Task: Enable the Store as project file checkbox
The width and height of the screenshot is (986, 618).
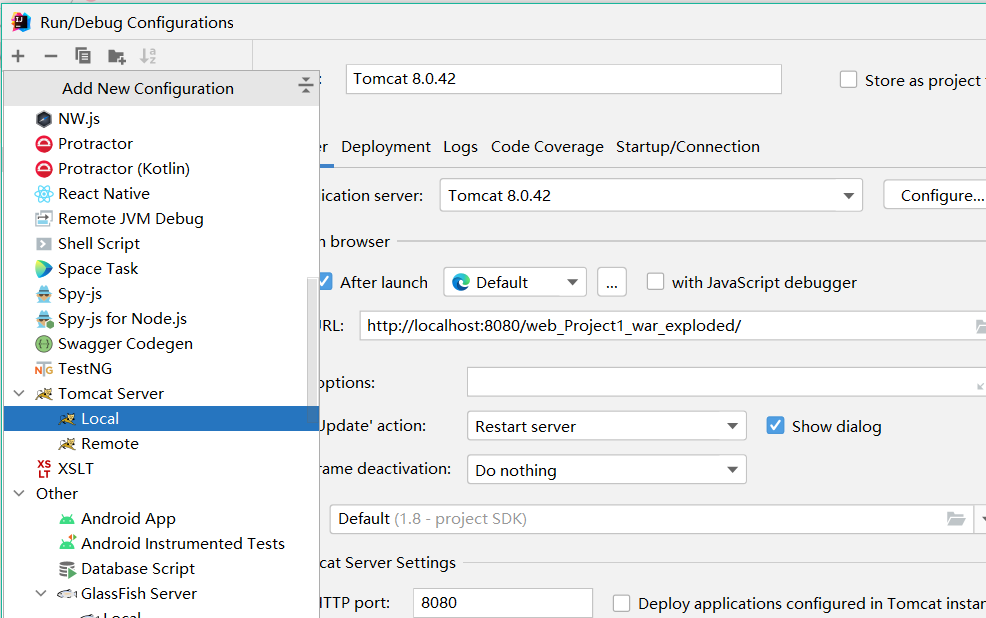Action: click(x=849, y=80)
